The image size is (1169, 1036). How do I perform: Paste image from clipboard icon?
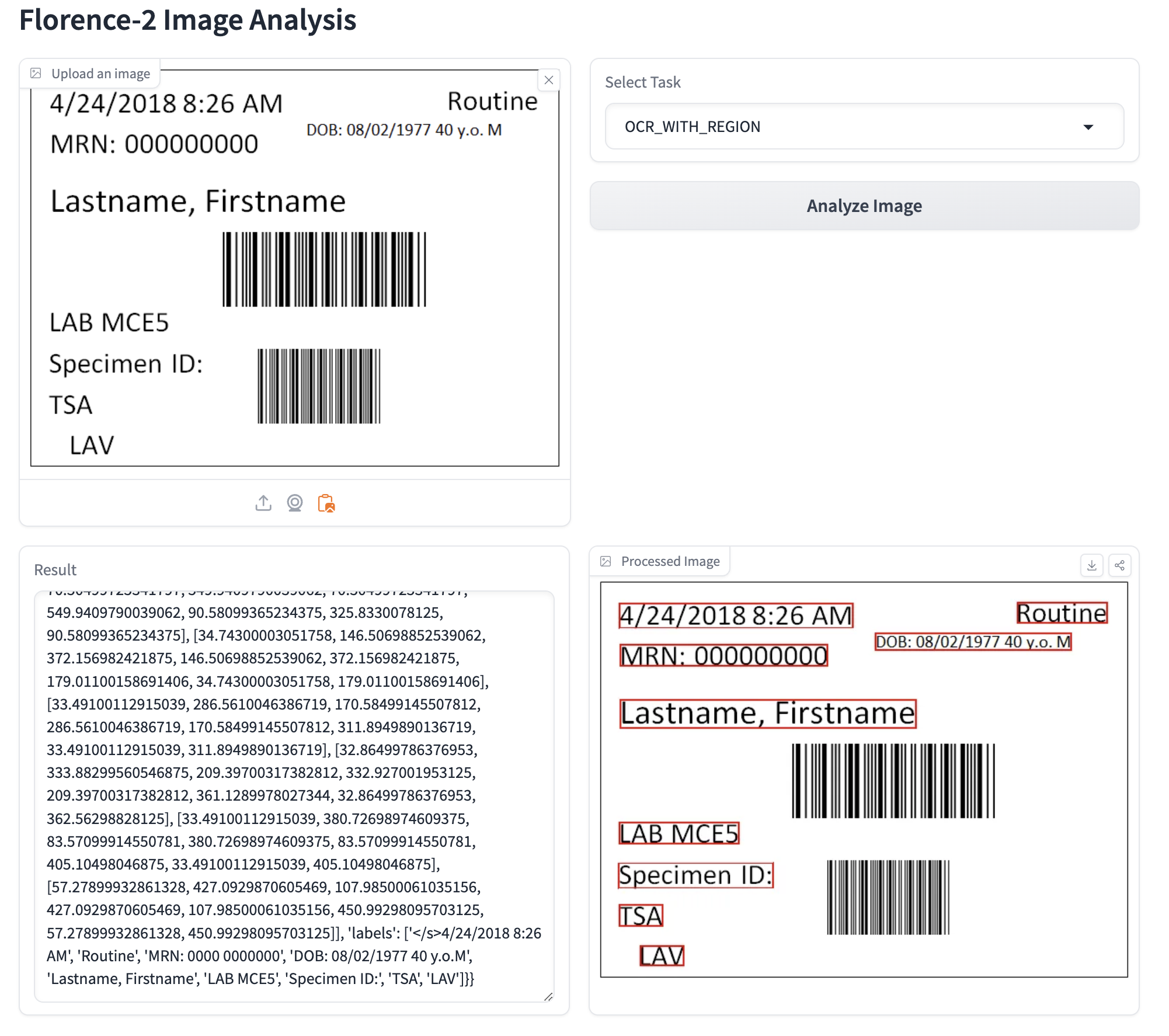326,503
